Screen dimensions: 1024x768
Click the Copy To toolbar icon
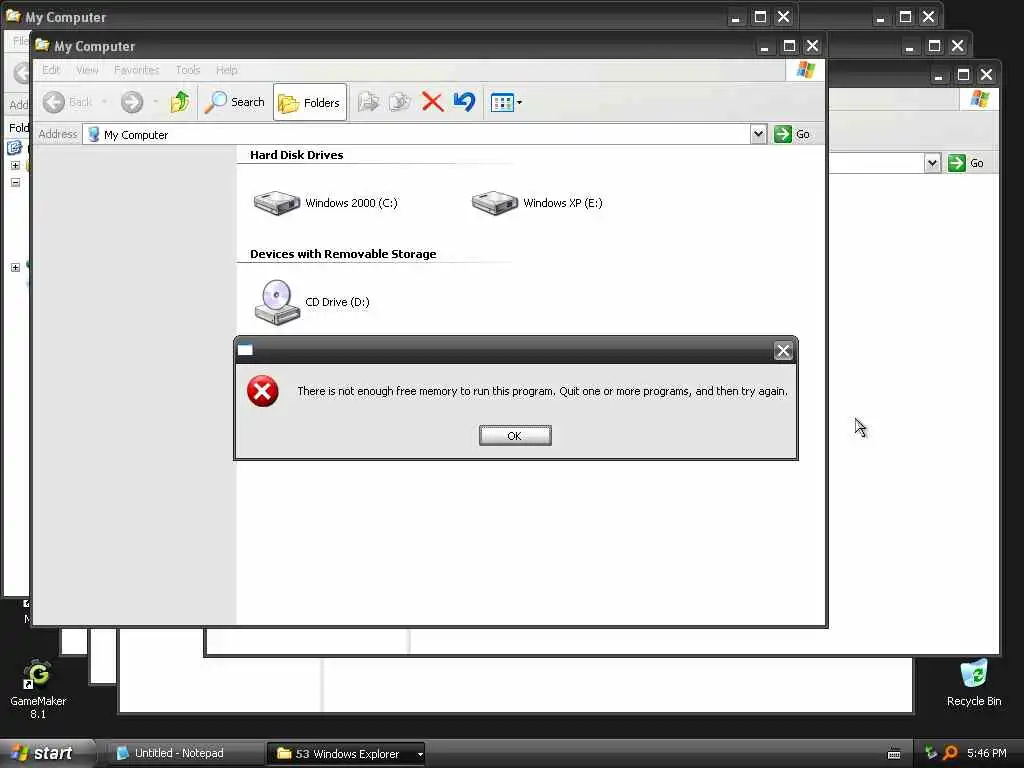coord(400,102)
